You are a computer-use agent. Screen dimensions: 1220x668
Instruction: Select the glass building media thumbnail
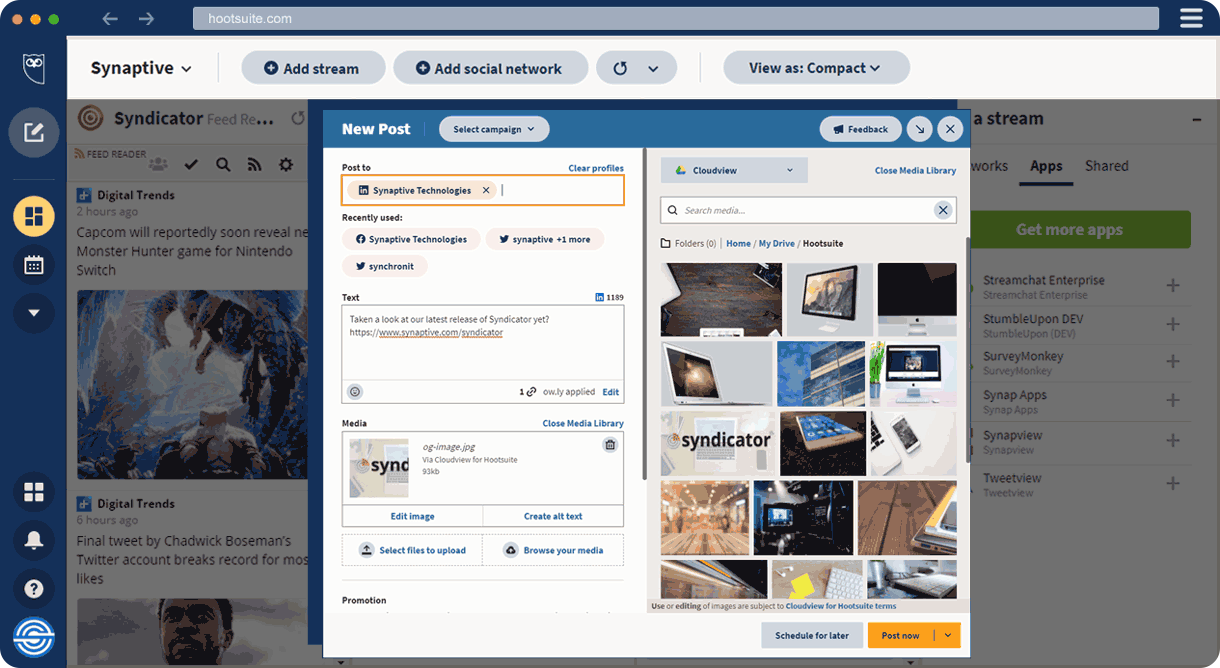821,374
